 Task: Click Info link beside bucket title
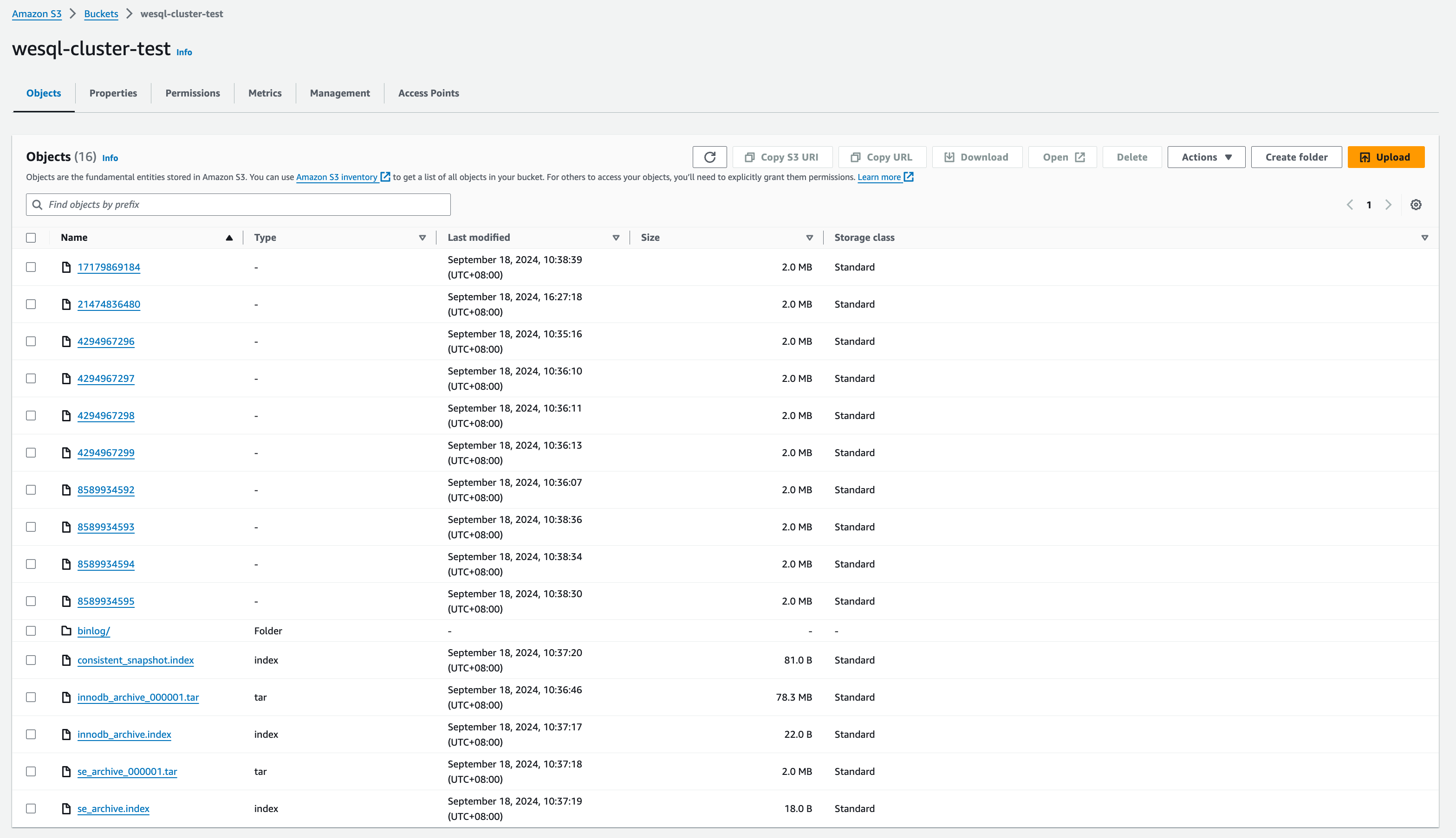[x=184, y=52]
